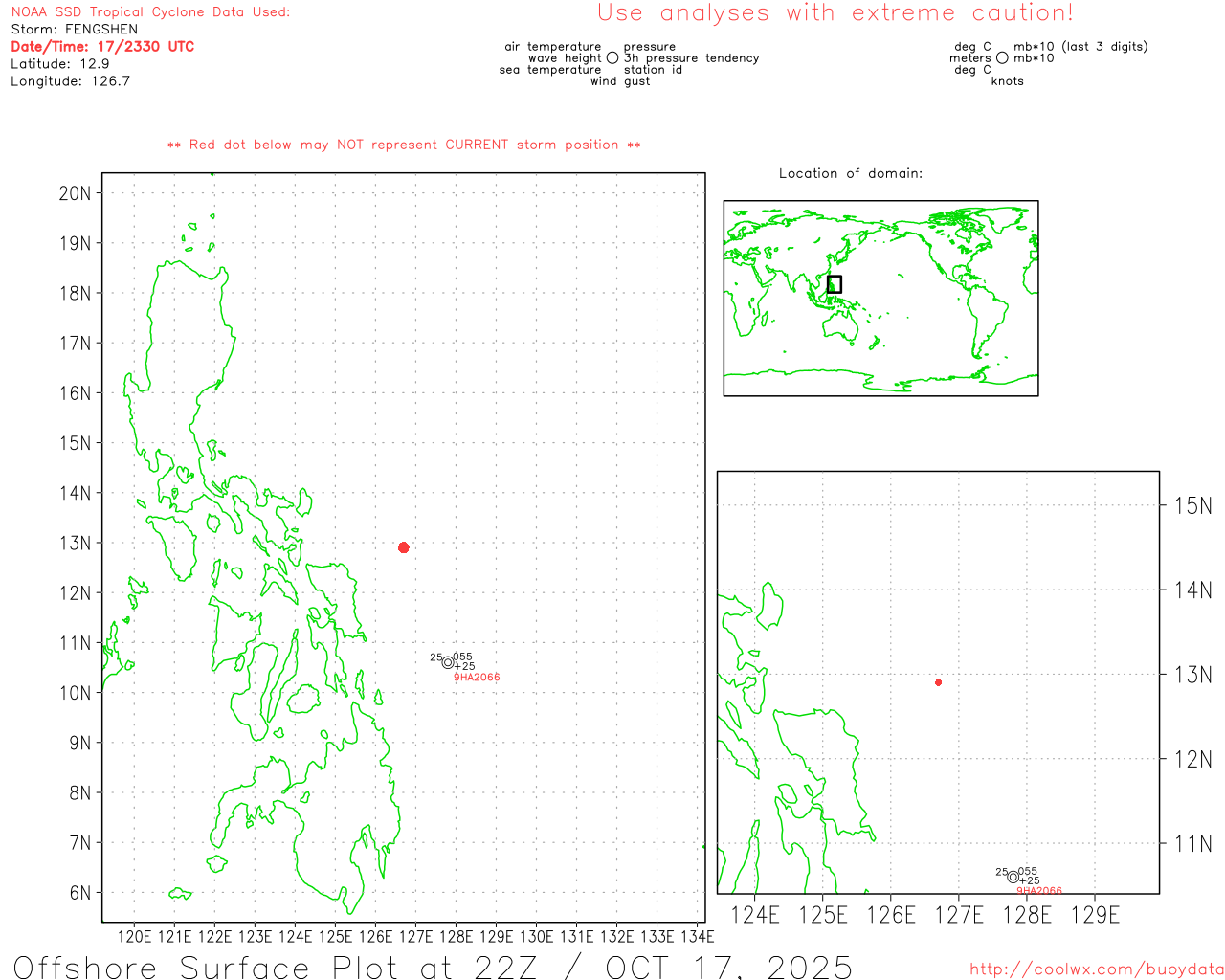Click the 'NOAA SSD Tropical Cyclone Data Used:' heading

(150, 12)
